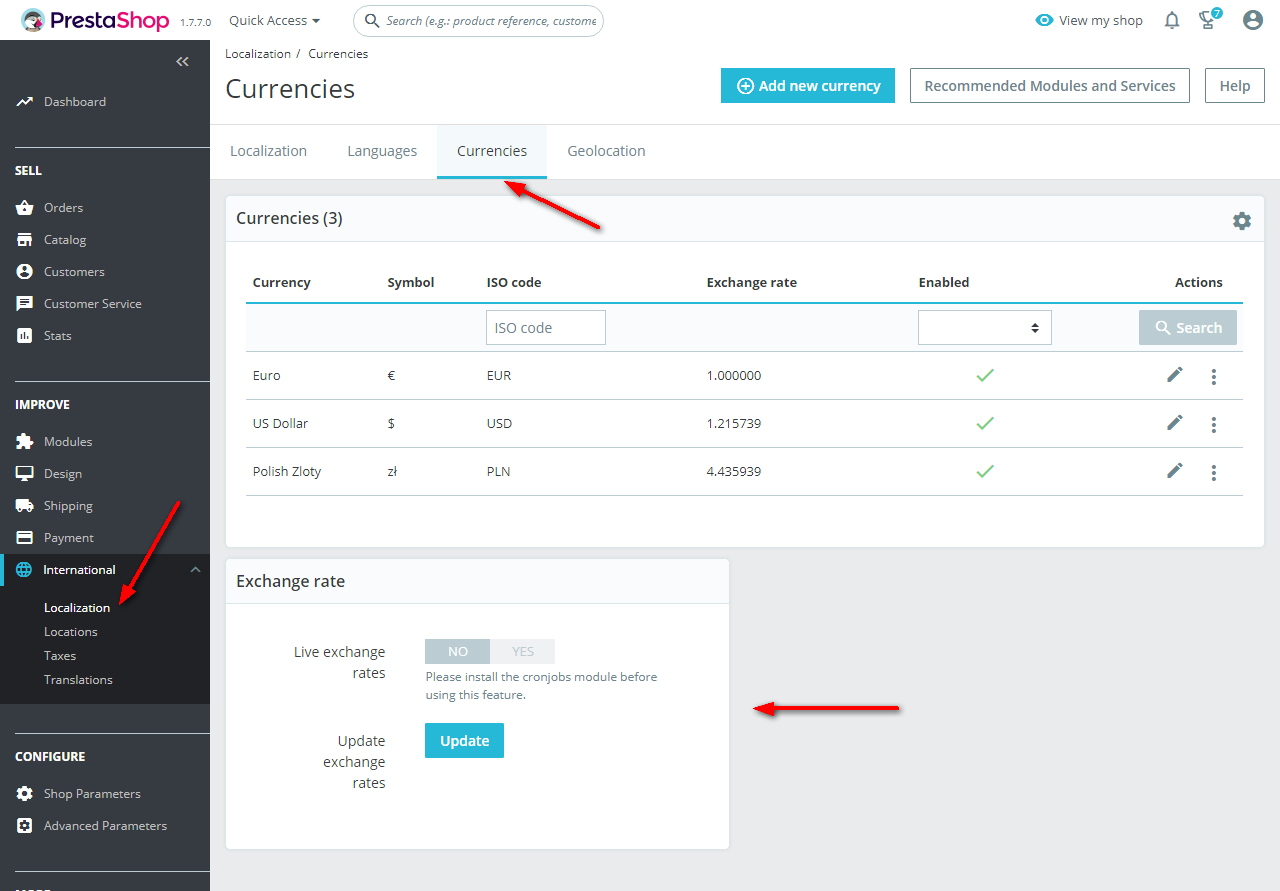
Task: Open the trophy merchant expertise icon
Action: [1209, 19]
